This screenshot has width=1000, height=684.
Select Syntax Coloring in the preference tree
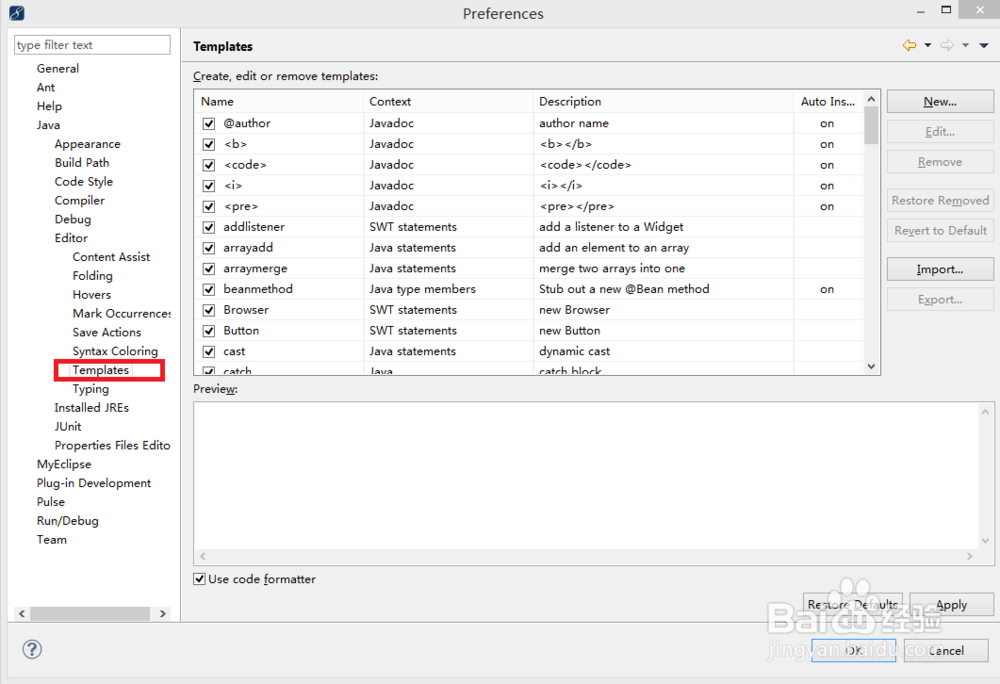coord(115,351)
